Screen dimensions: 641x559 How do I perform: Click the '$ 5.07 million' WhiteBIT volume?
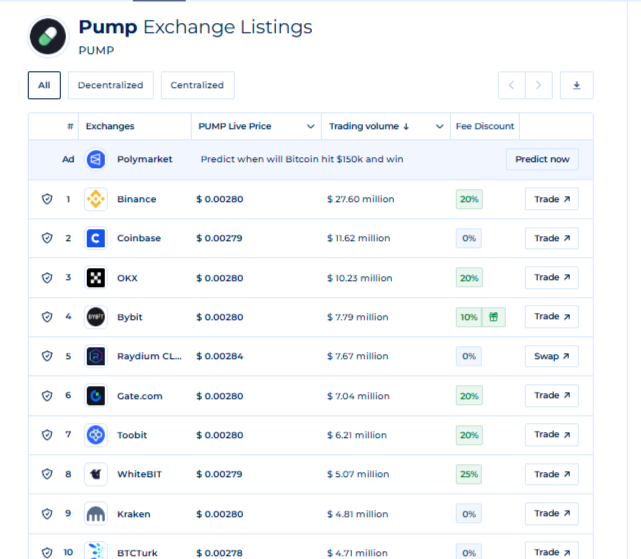(x=358, y=474)
